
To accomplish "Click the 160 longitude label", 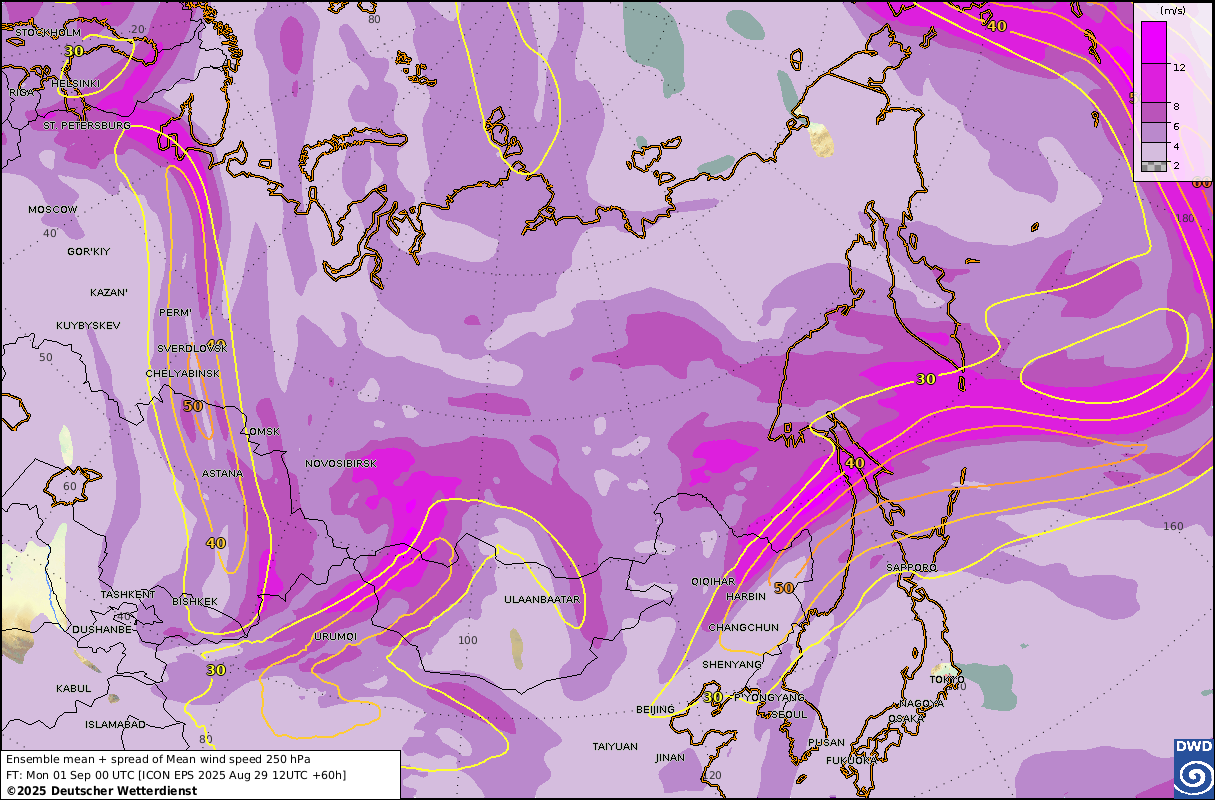I will [1172, 526].
